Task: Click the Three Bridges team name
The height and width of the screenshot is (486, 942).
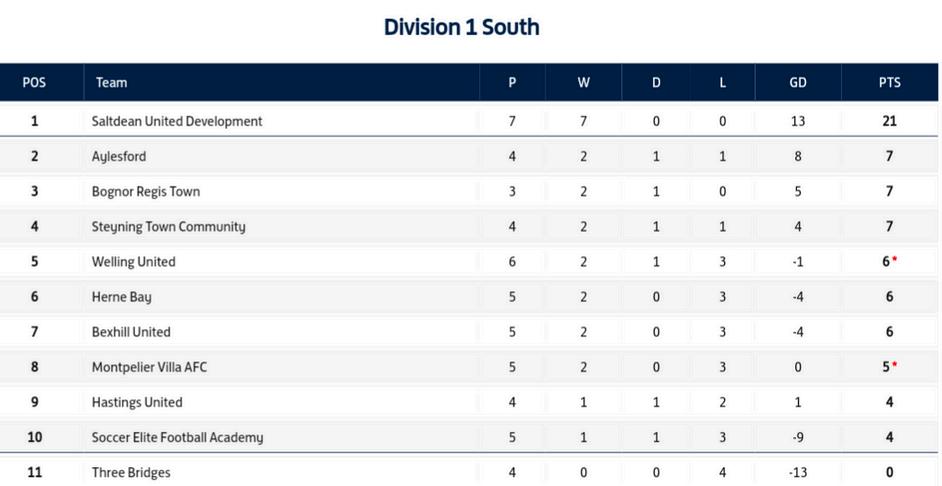Action: (130, 472)
